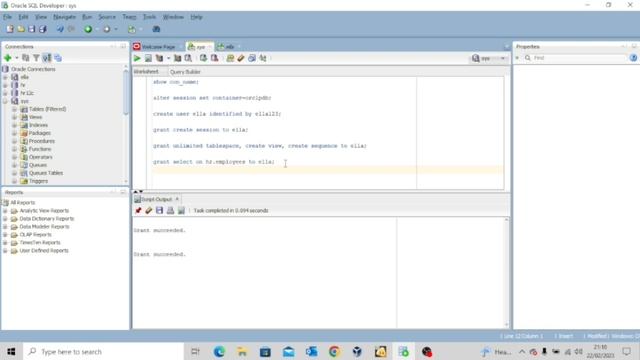
Task: Switch to the Query Builder tab
Action: [x=185, y=72]
